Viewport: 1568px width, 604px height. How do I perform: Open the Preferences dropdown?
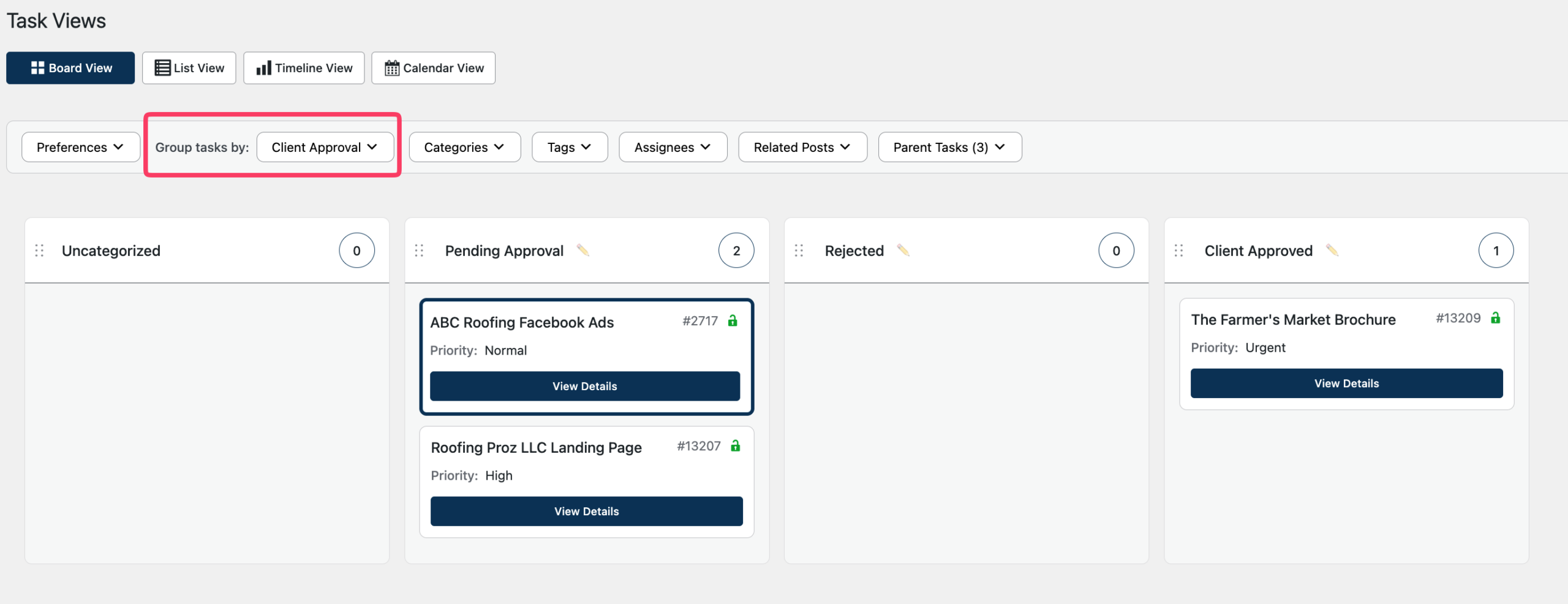pyautogui.click(x=80, y=147)
